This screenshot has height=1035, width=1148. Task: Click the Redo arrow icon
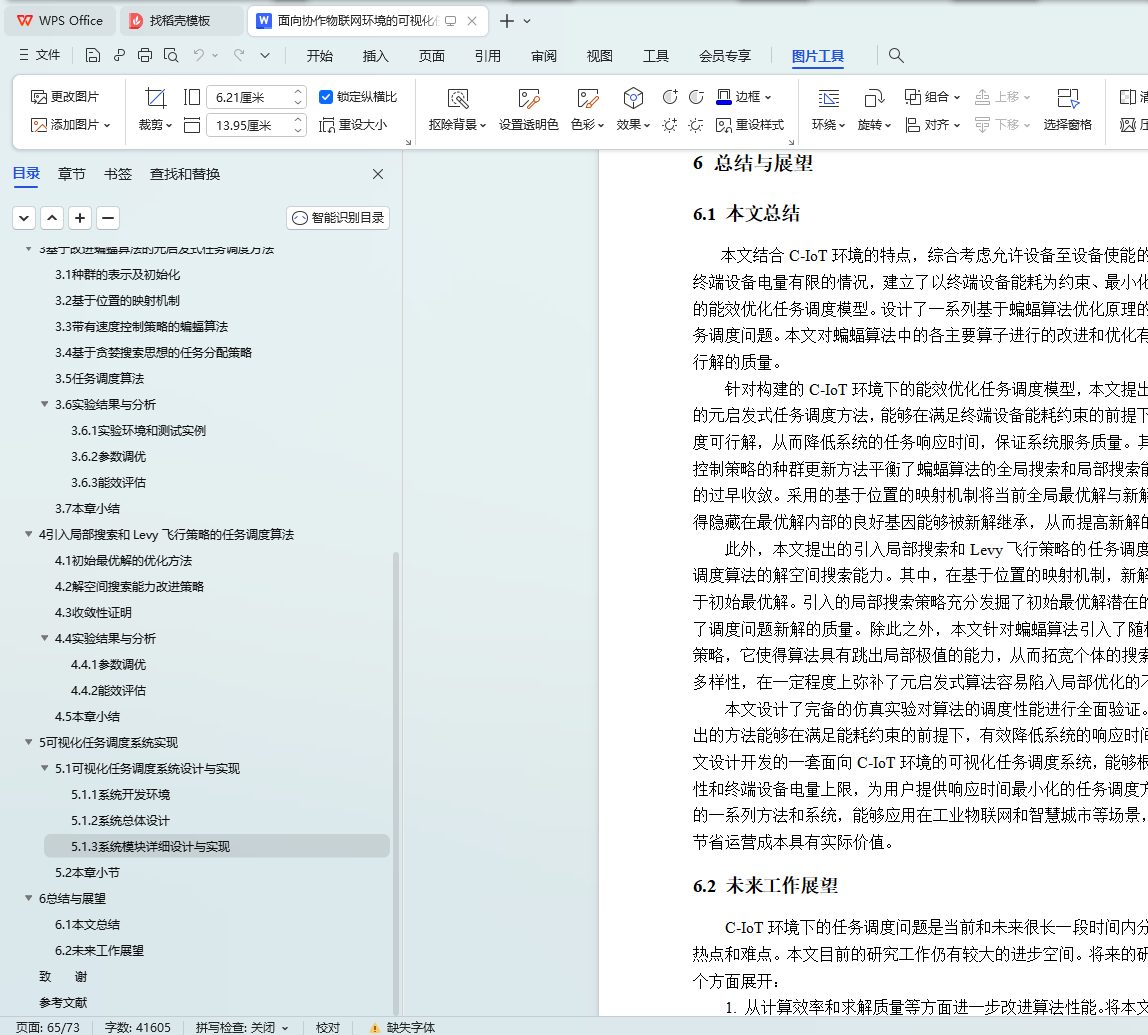pyautogui.click(x=239, y=56)
